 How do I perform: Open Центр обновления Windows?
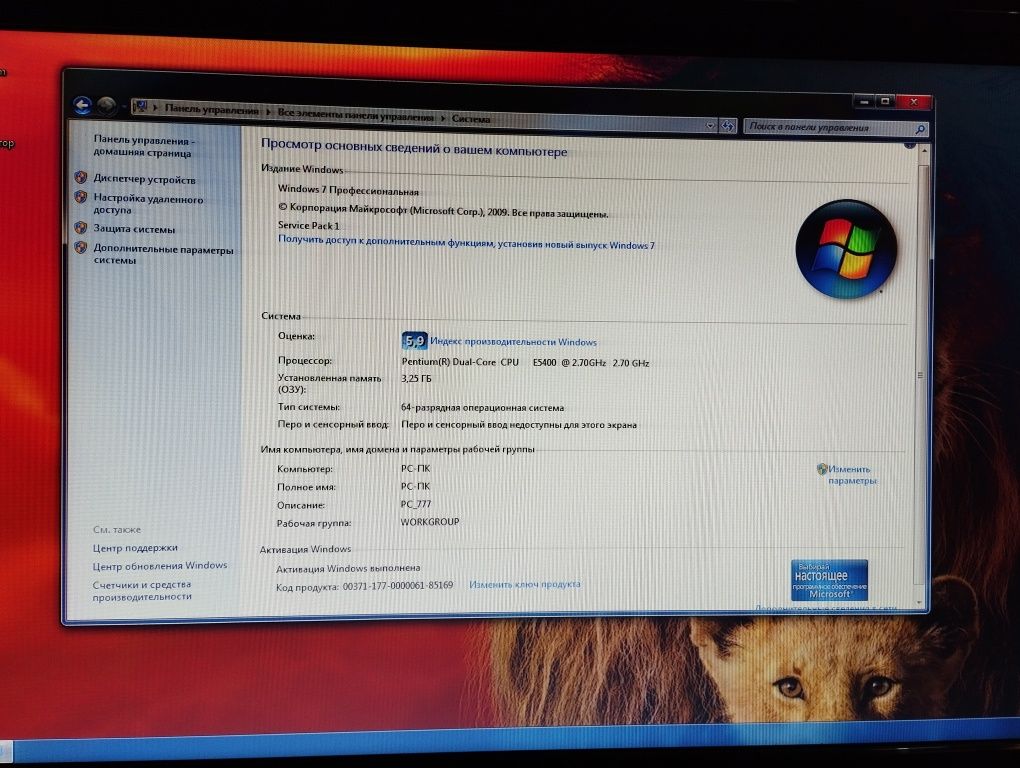[160, 566]
